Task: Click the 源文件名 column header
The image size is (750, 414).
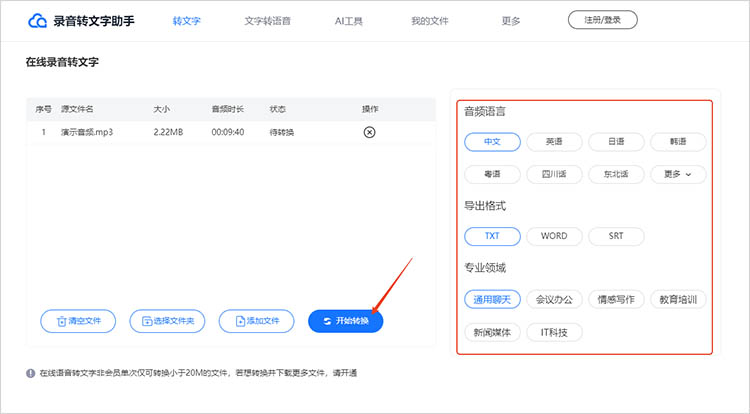Action: point(77,109)
